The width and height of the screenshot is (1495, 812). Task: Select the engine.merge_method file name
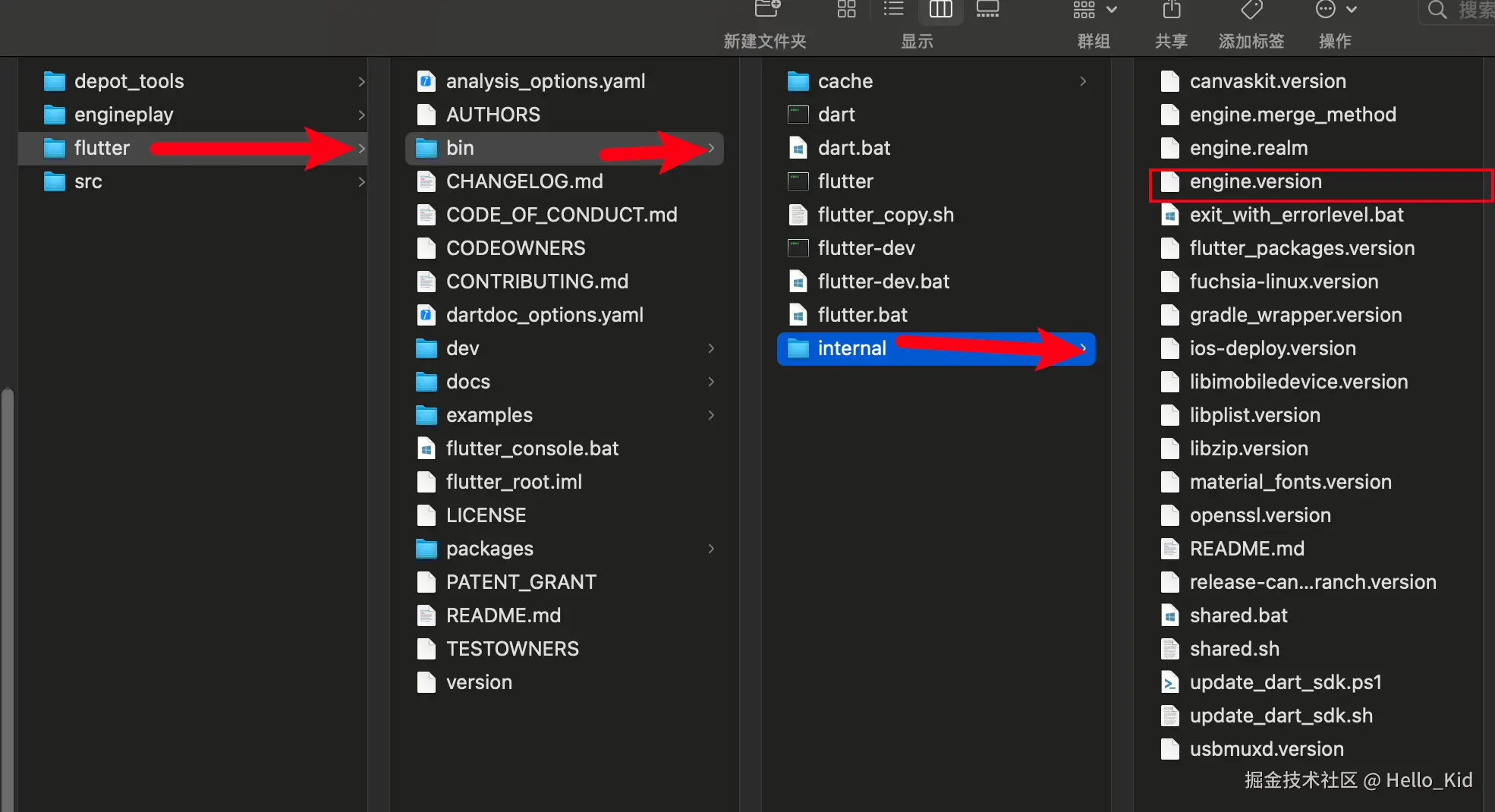tap(1293, 115)
